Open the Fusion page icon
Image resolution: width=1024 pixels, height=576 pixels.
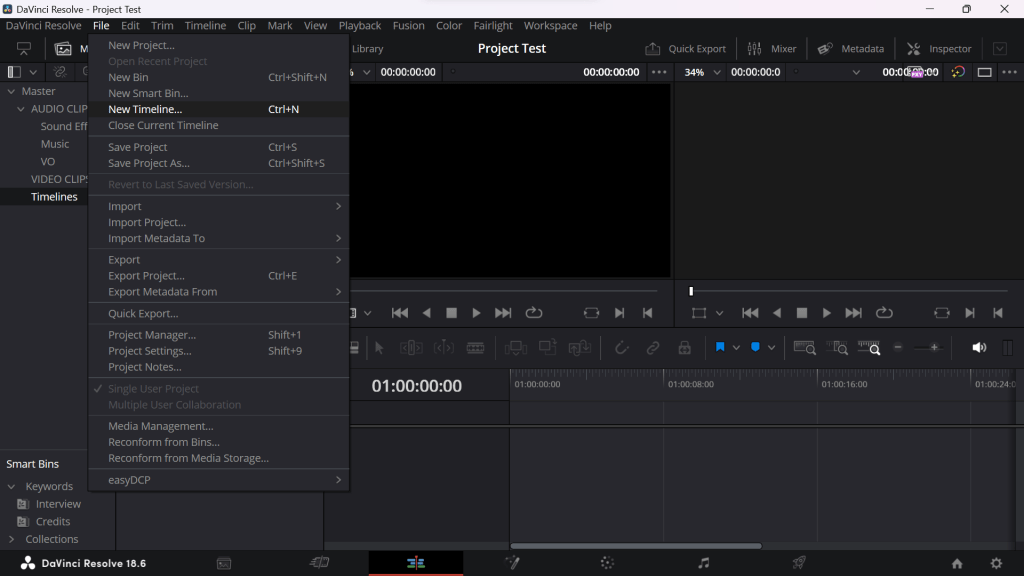point(512,563)
